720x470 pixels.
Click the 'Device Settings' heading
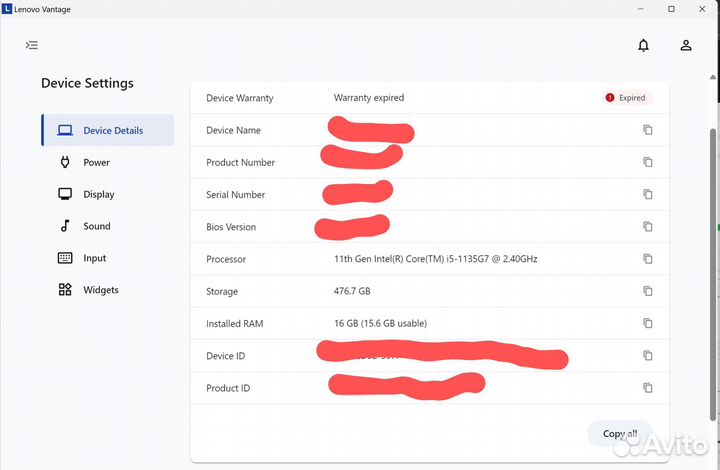[87, 83]
